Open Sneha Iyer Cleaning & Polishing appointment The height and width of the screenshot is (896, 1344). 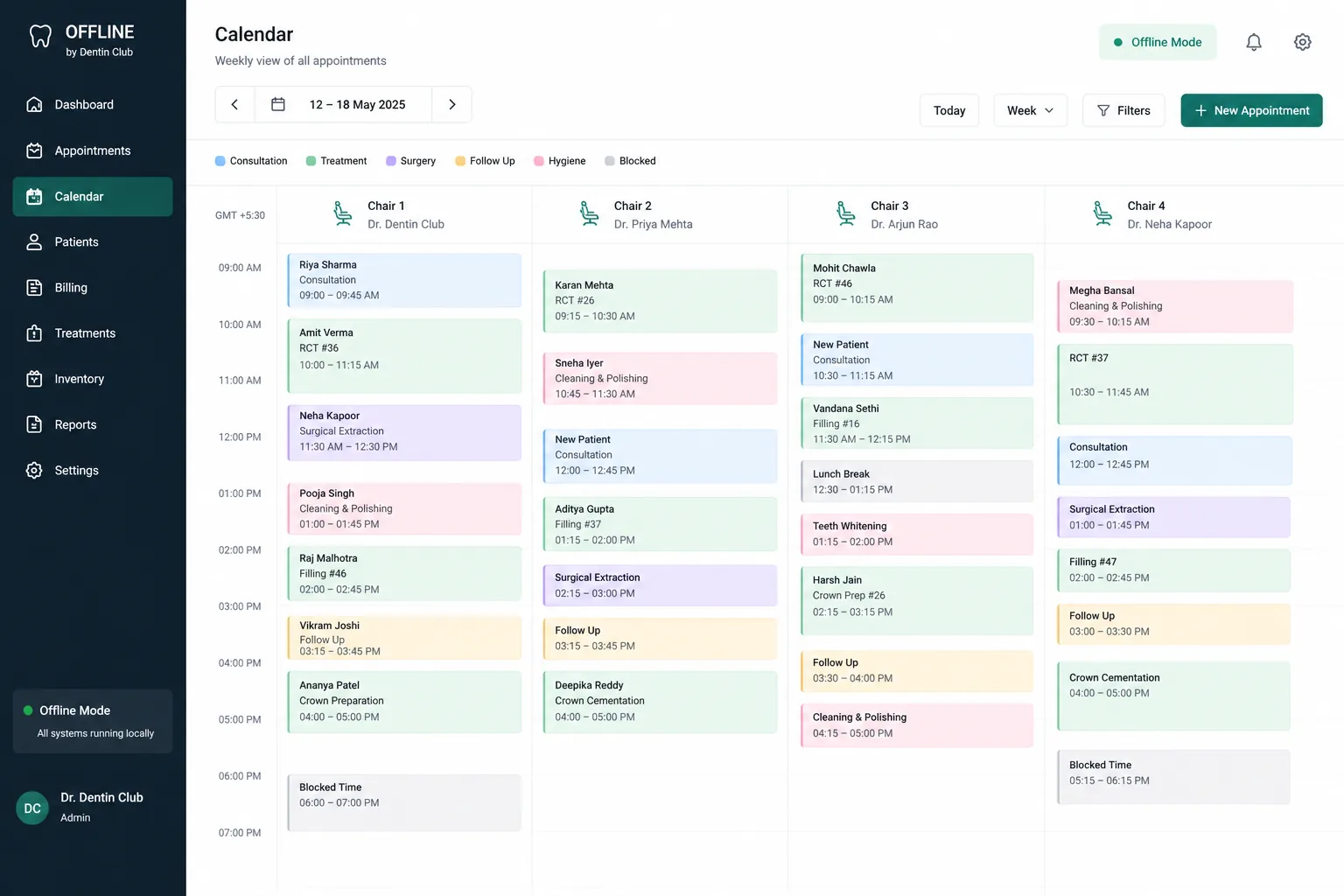660,378
